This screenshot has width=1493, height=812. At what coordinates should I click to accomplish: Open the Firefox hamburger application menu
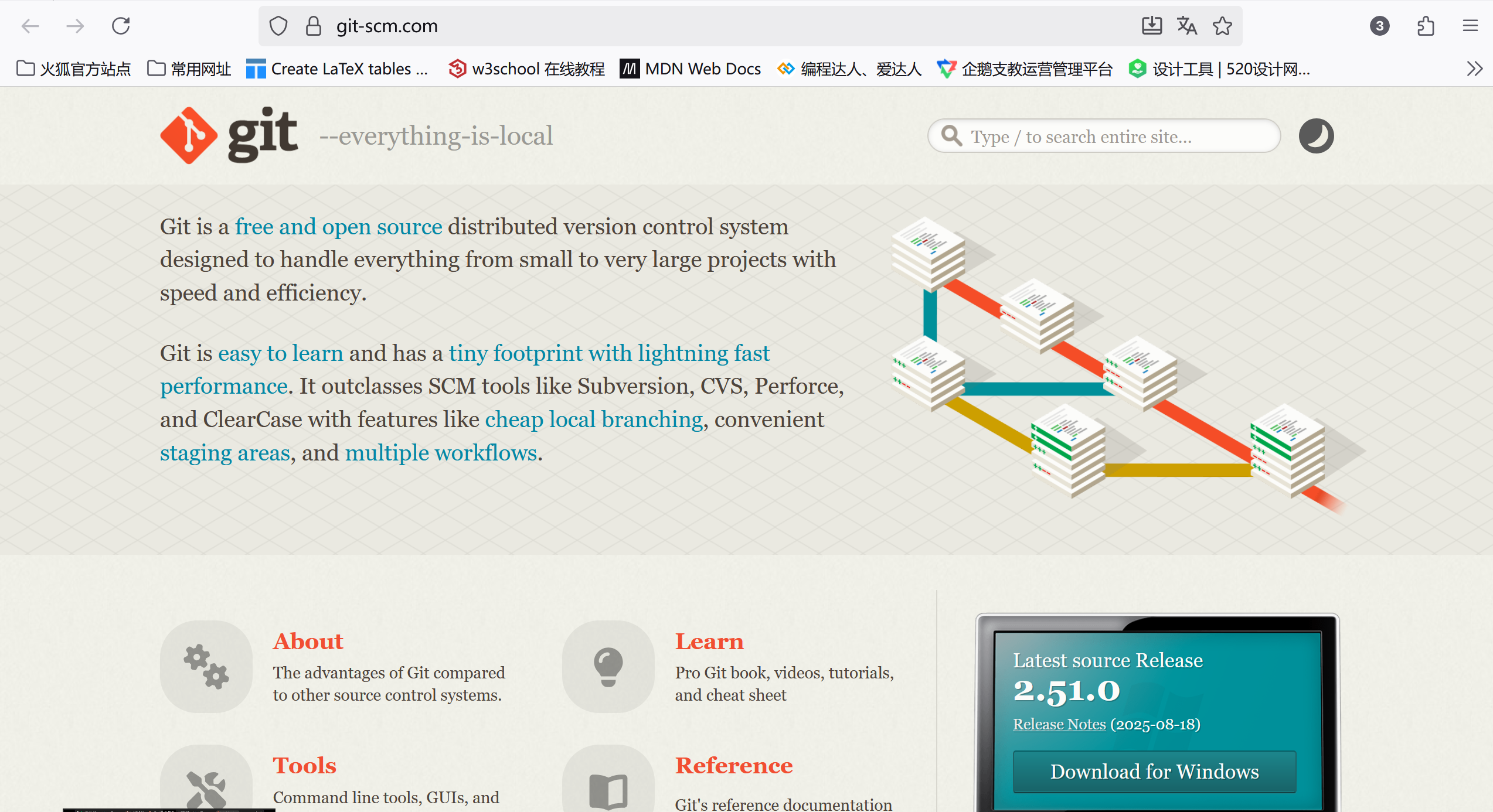tap(1470, 26)
